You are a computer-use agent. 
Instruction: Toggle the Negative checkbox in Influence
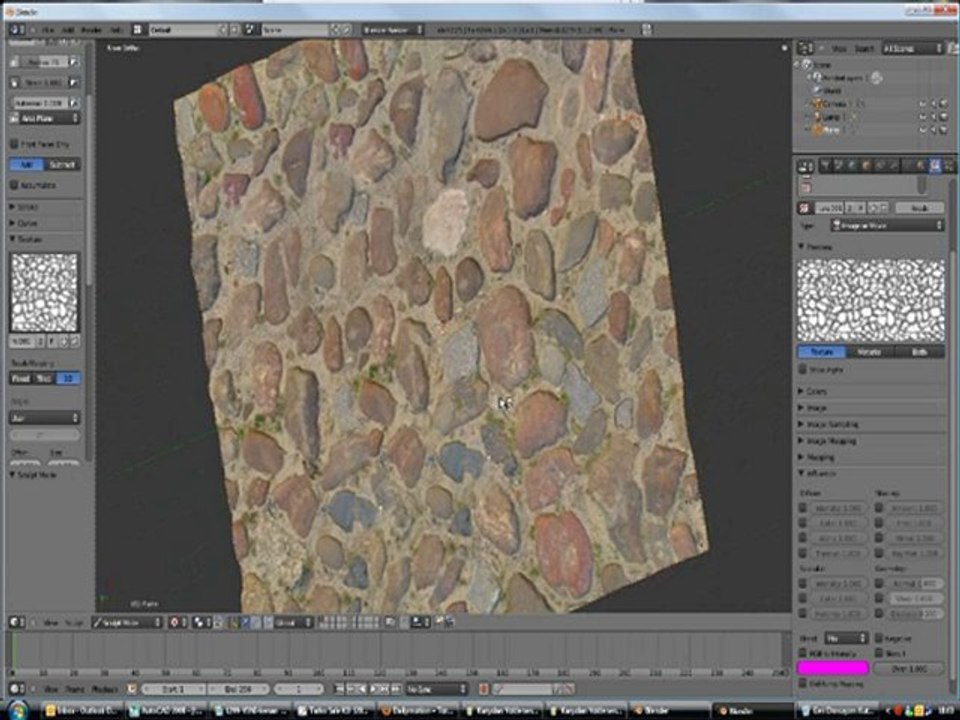(878, 637)
